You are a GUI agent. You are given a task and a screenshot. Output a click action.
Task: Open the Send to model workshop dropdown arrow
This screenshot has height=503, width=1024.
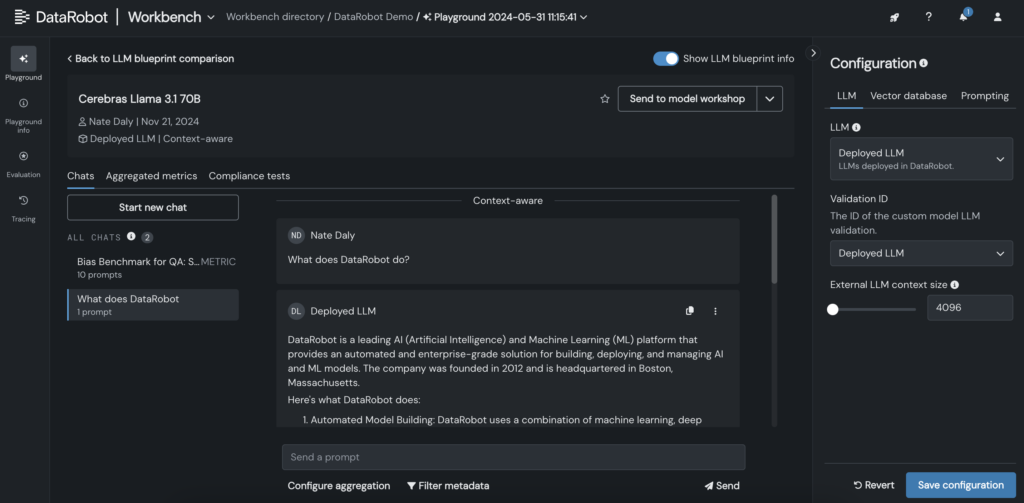click(x=769, y=99)
